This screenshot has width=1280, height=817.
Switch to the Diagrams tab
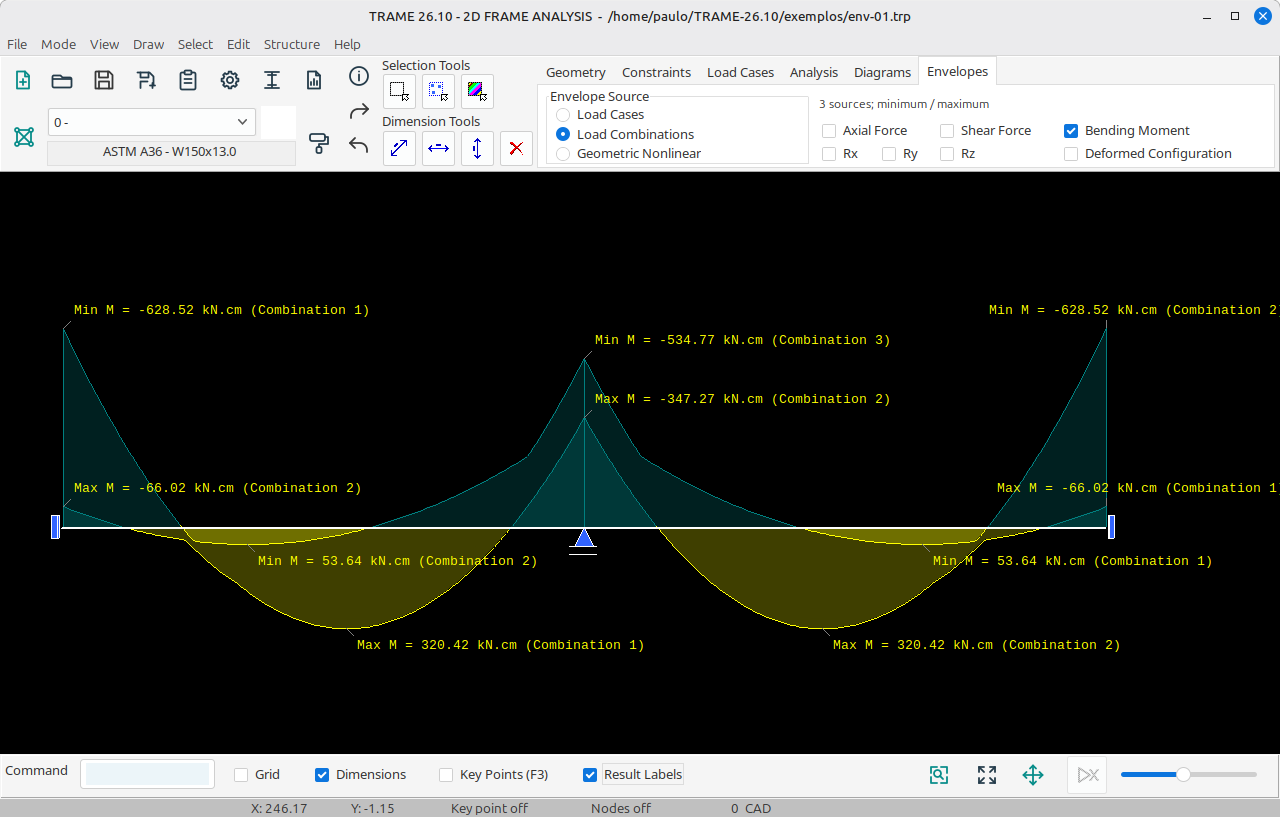882,72
